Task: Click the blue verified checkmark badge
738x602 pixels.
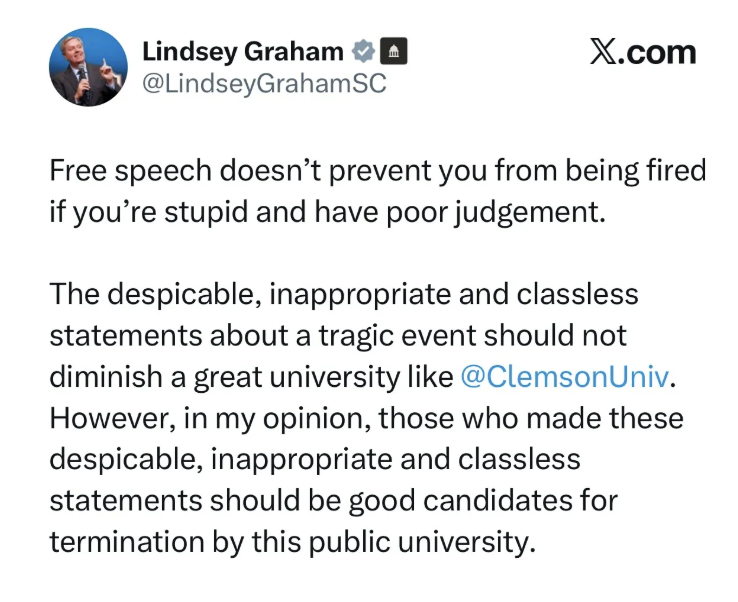Action: point(363,51)
